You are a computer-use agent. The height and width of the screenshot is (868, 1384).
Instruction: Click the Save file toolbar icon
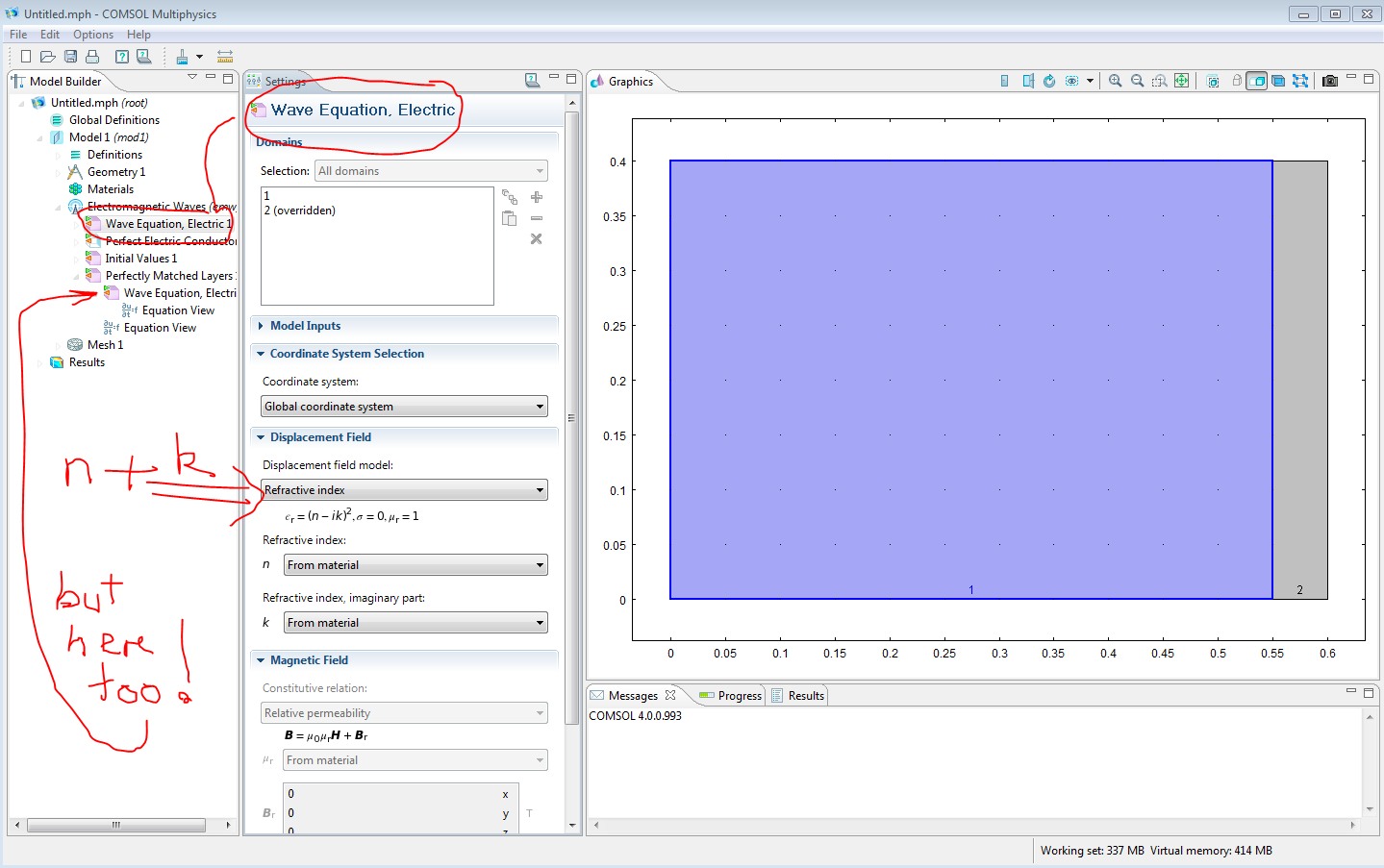(70, 57)
